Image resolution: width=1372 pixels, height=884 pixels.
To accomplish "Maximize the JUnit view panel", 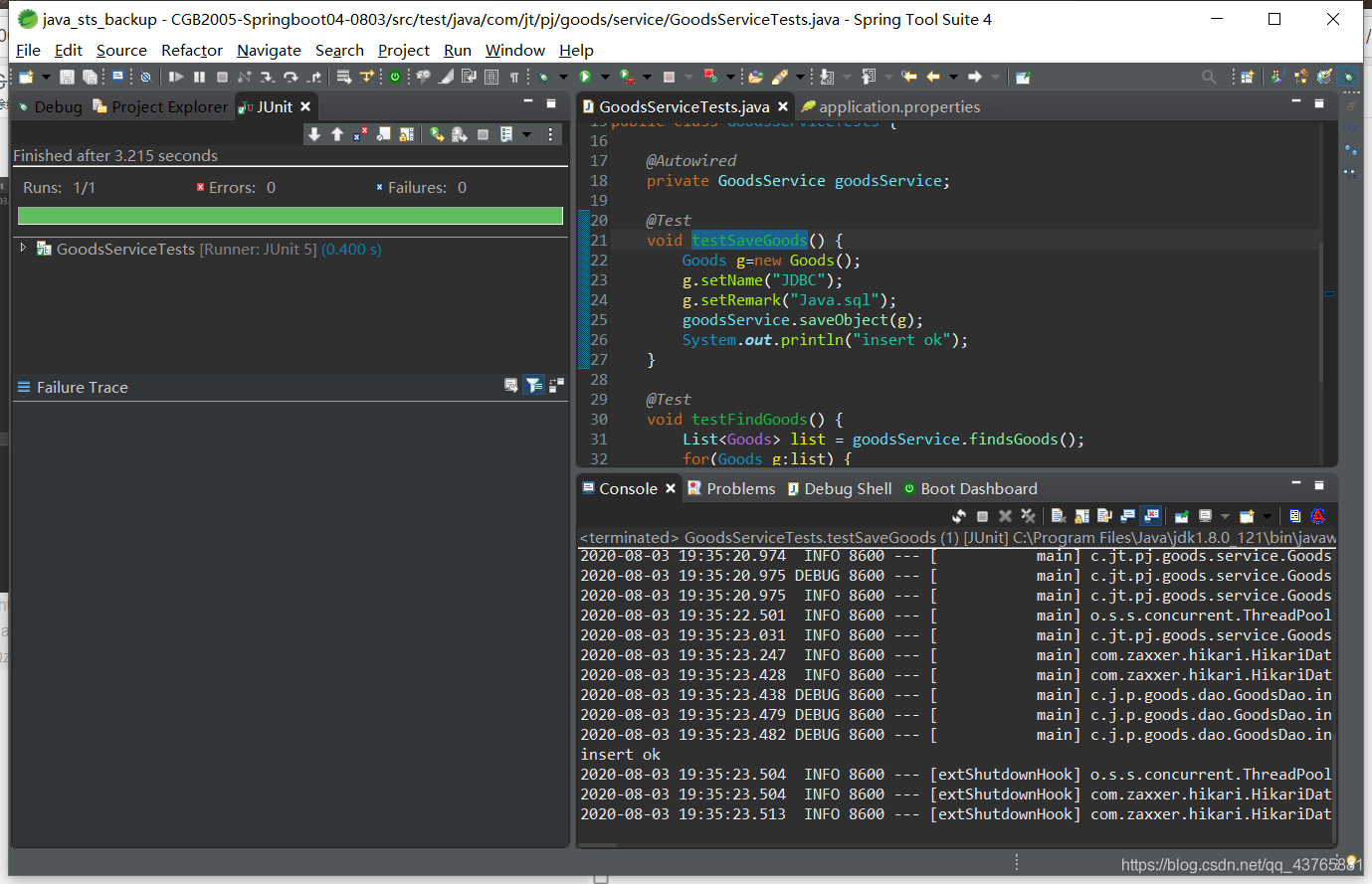I will coord(551,102).
